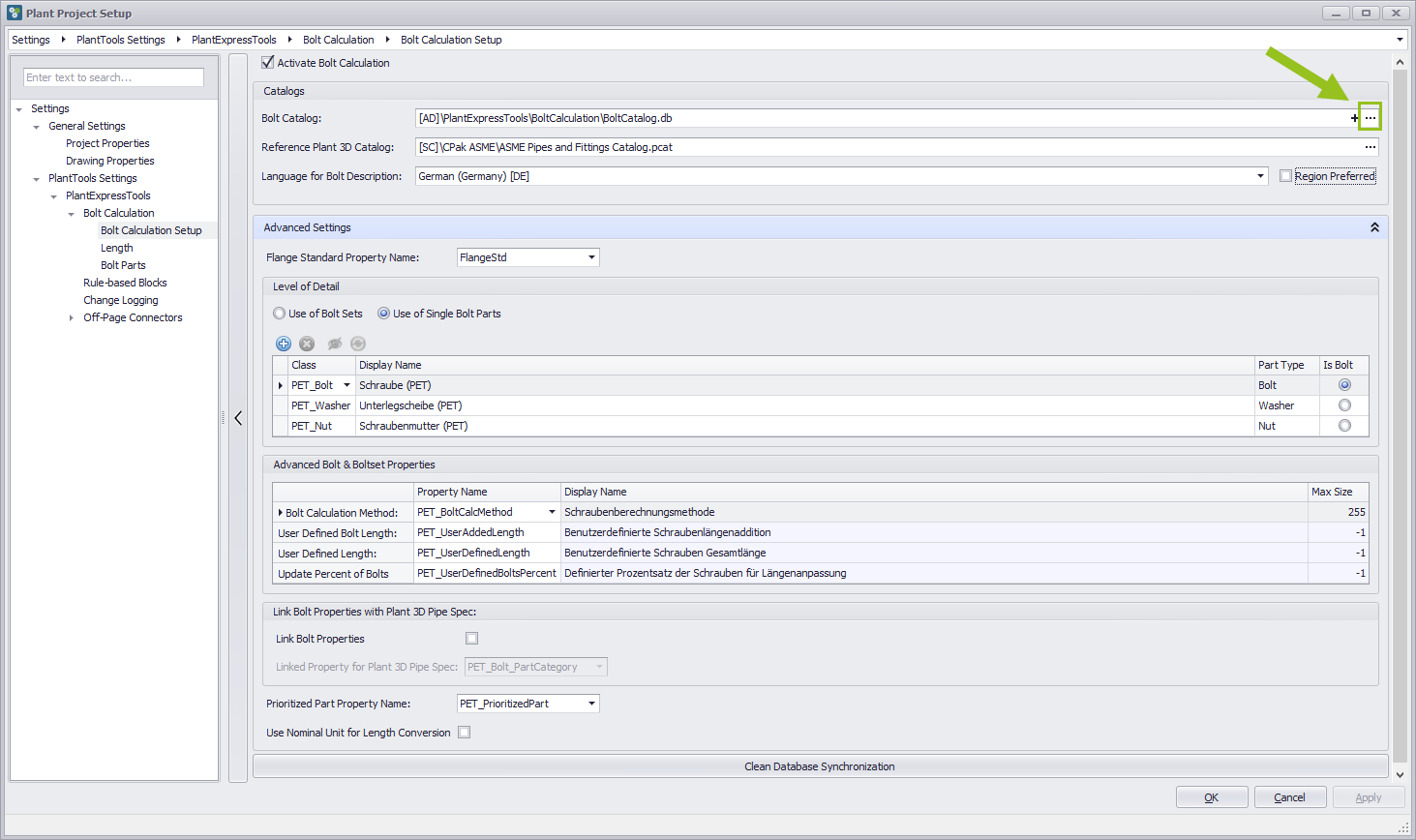Click Settings in the breadcrumb bar
Viewport: 1416px width, 840px height.
31,40
